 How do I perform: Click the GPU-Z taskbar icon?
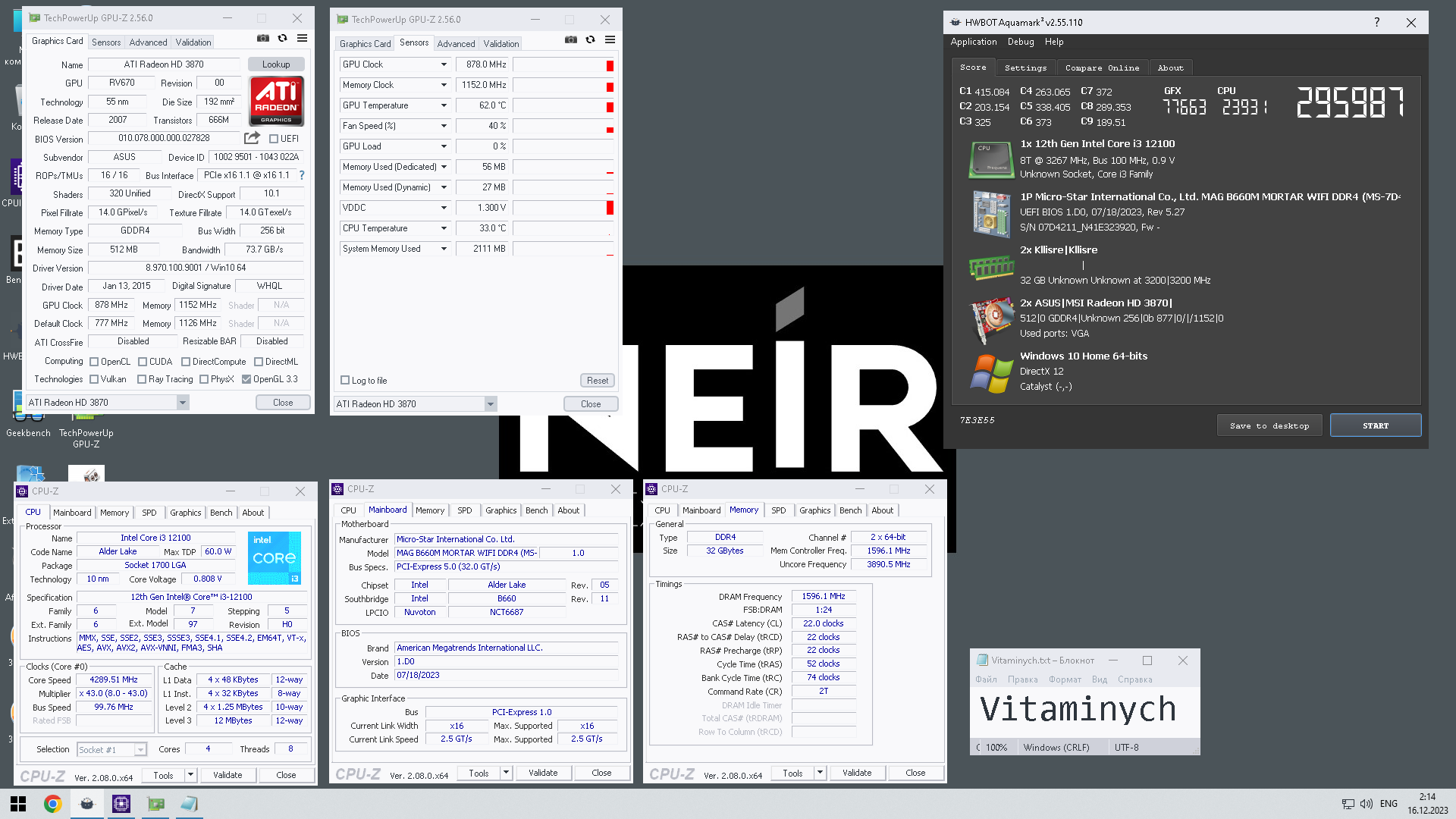click(x=156, y=804)
